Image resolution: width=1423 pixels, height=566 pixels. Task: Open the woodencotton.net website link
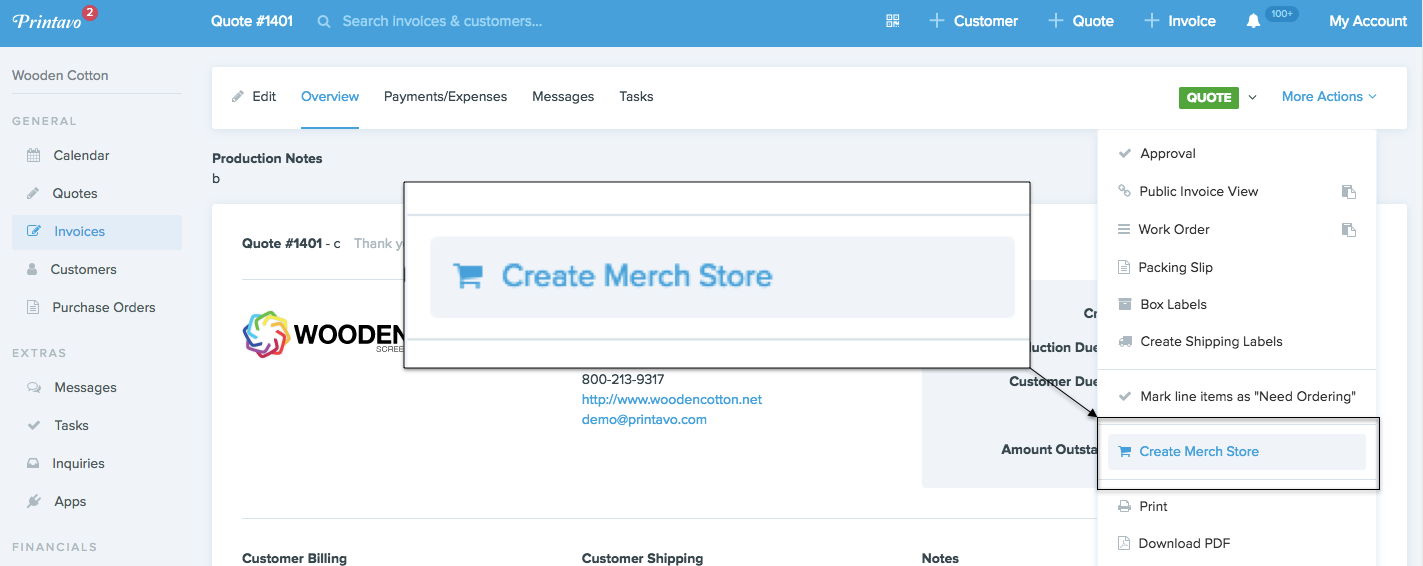tap(672, 399)
